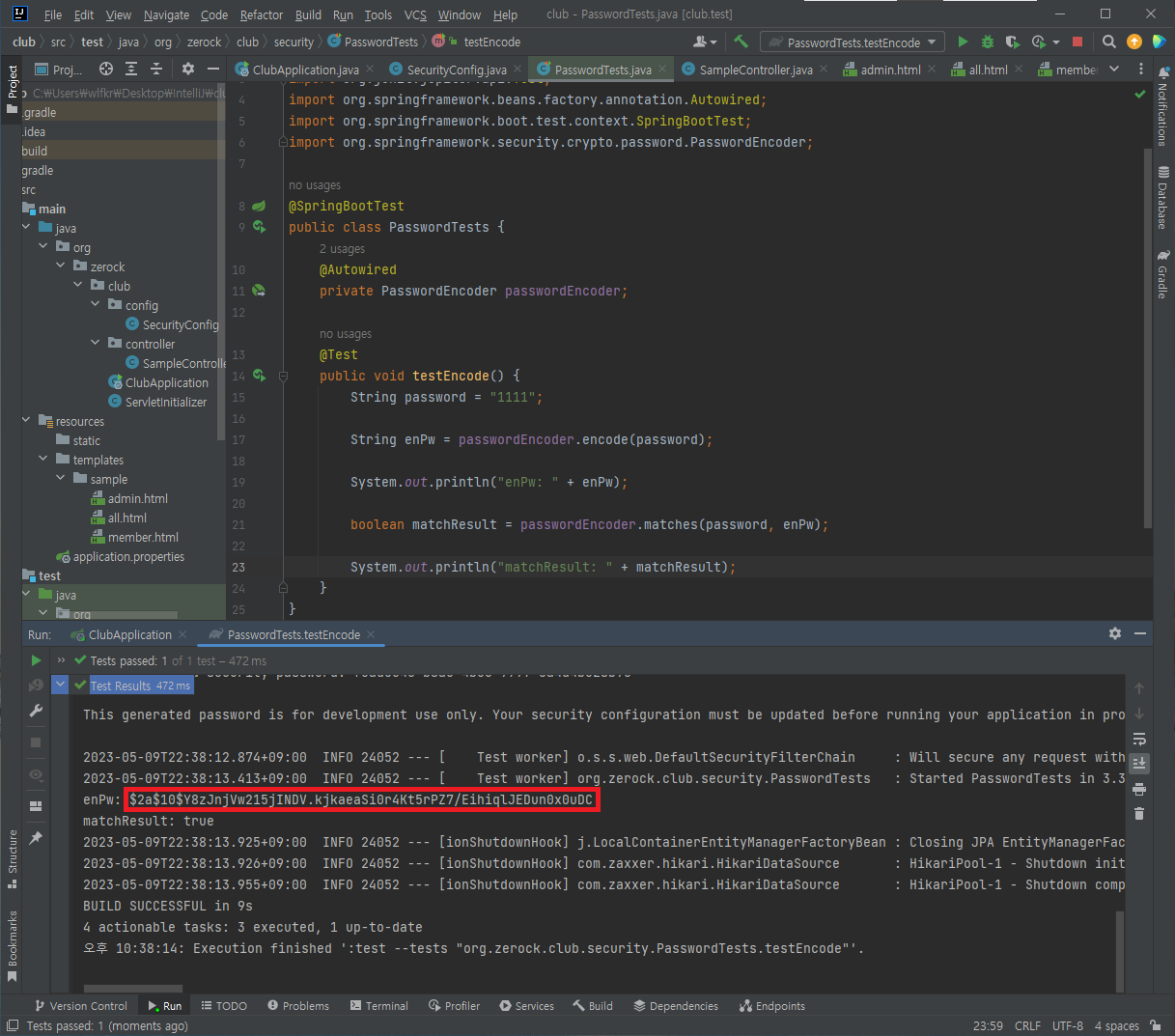The image size is (1175, 1036).
Task: Click the Select Opened File target icon
Action: pos(106,69)
